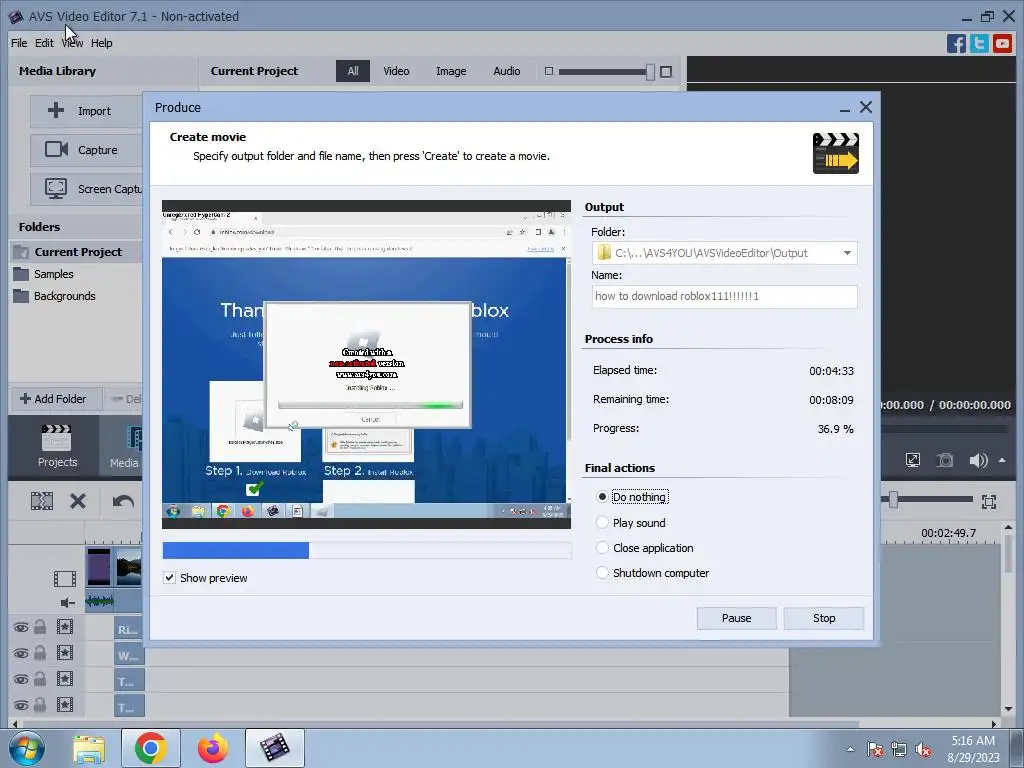Click the Screen Capture button
The width and height of the screenshot is (1024, 768).
coord(87,189)
